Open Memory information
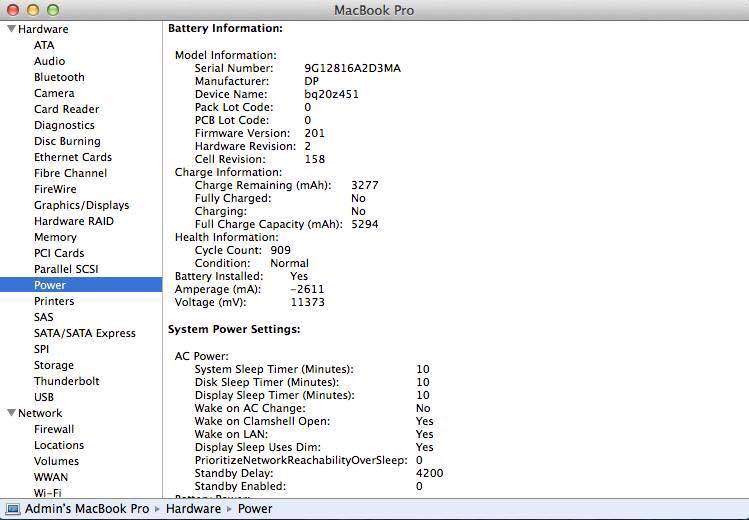The height and width of the screenshot is (520, 749). pyautogui.click(x=55, y=237)
